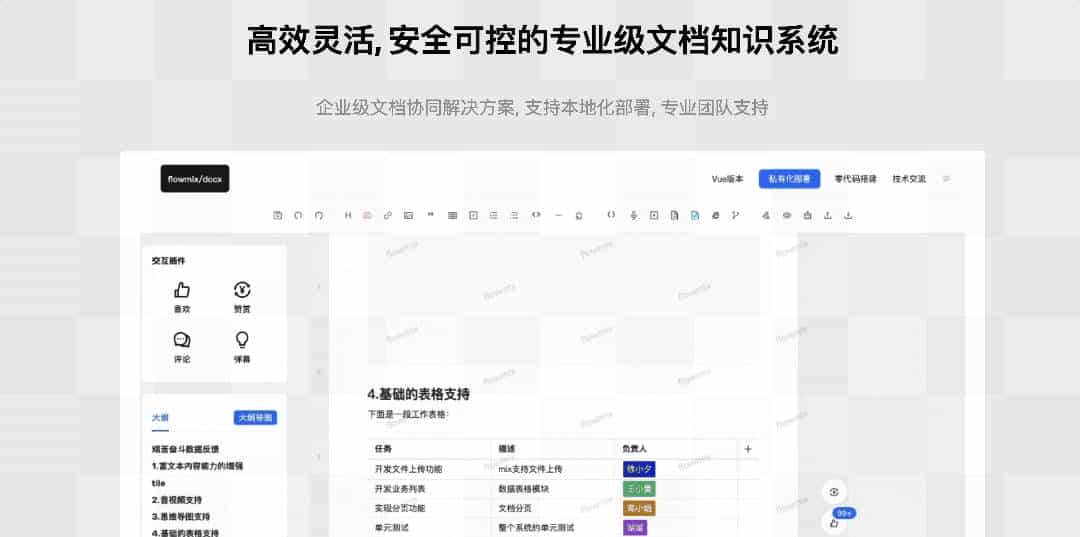Open the 评论 comment bubble widget
The width and height of the screenshot is (1080, 537).
[x=182, y=348]
